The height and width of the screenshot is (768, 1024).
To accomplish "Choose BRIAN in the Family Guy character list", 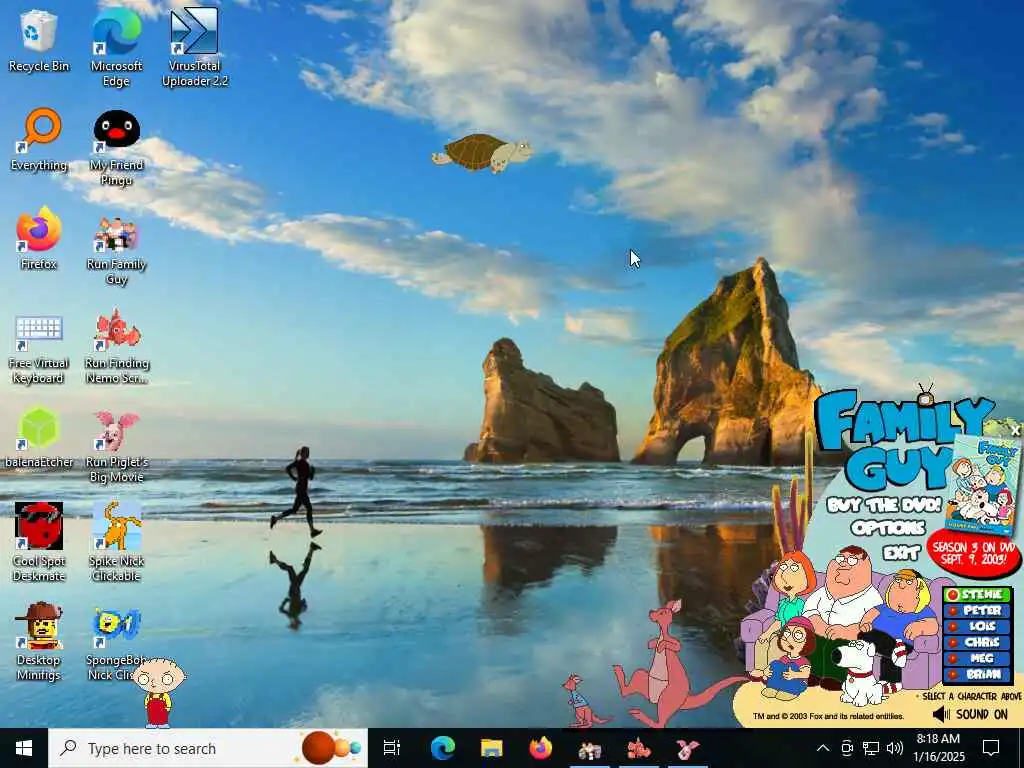I will (978, 675).
